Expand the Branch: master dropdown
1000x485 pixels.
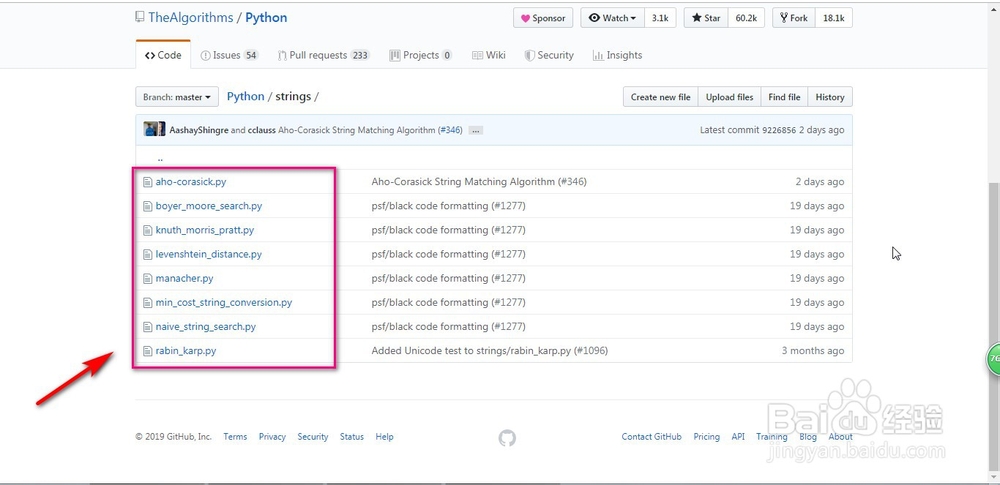click(x=177, y=97)
